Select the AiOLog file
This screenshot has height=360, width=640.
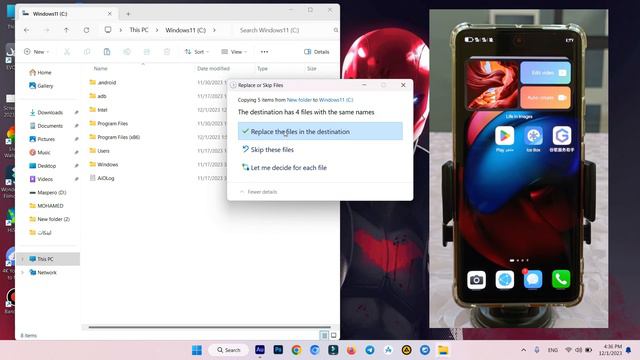tap(102, 178)
